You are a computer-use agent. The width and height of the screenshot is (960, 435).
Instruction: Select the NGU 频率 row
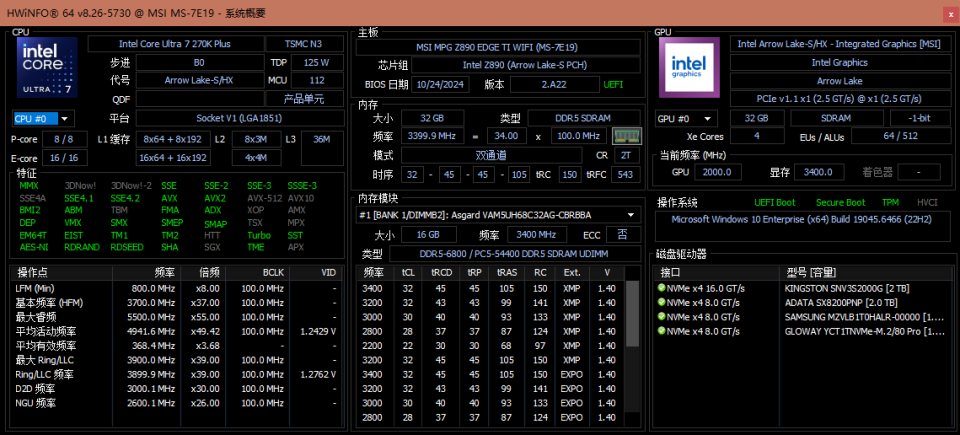174,403
